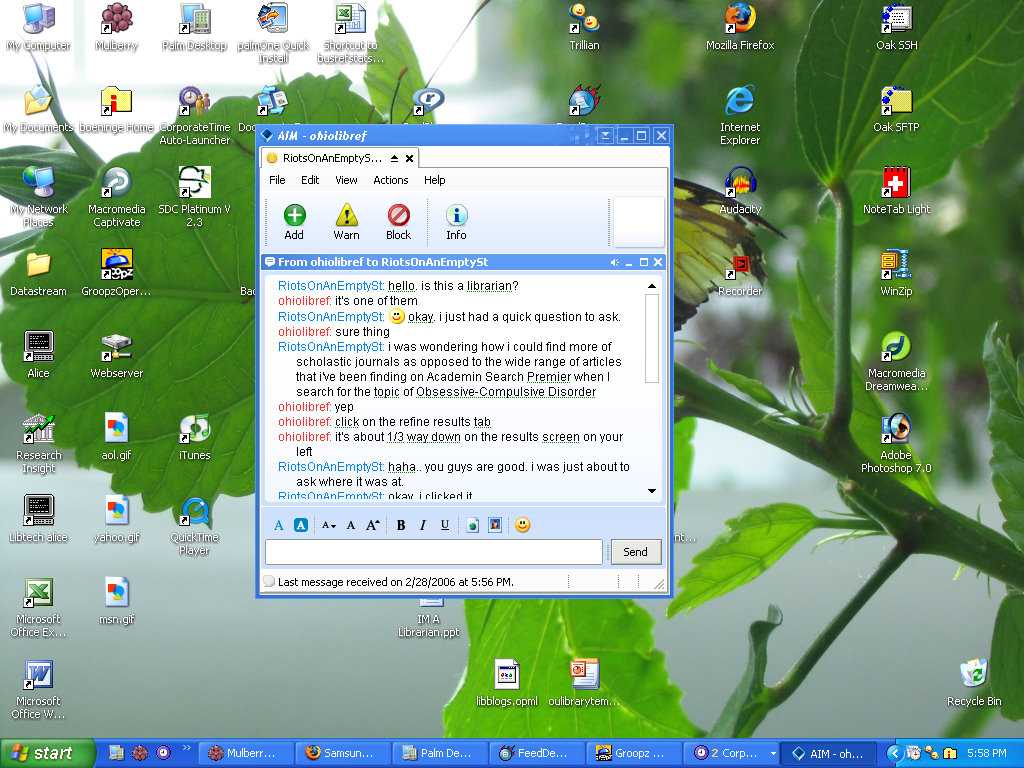Open the iTunes desktop icon
This screenshot has height=768, width=1024.
(195, 438)
